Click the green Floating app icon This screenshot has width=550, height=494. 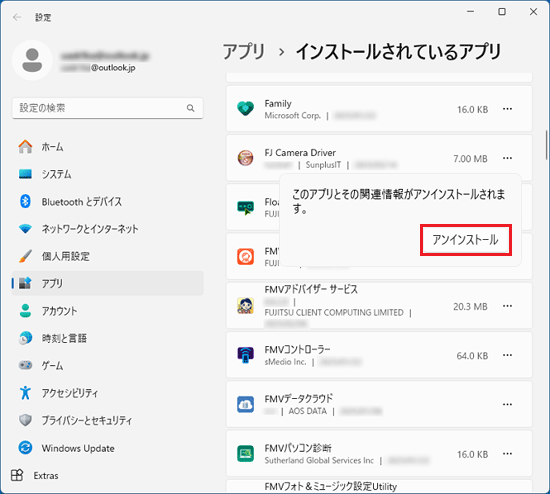[x=245, y=207]
